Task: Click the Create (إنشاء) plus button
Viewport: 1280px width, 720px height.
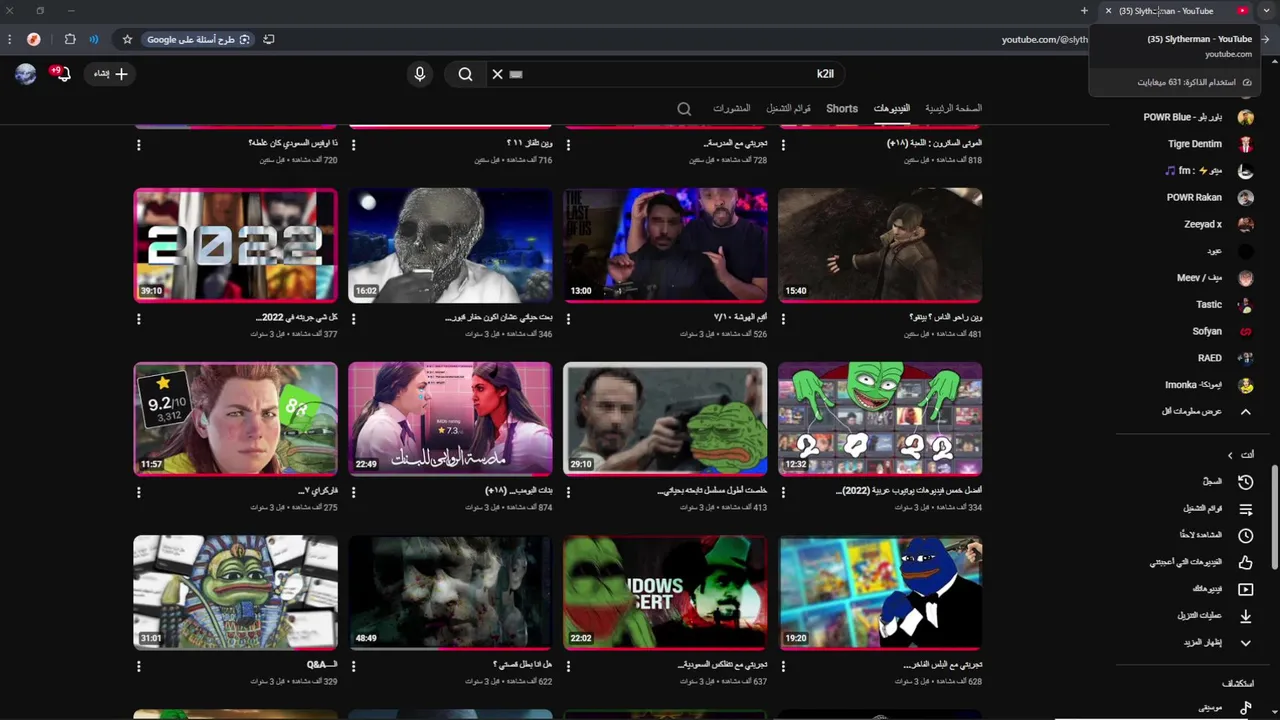Action: pos(109,74)
